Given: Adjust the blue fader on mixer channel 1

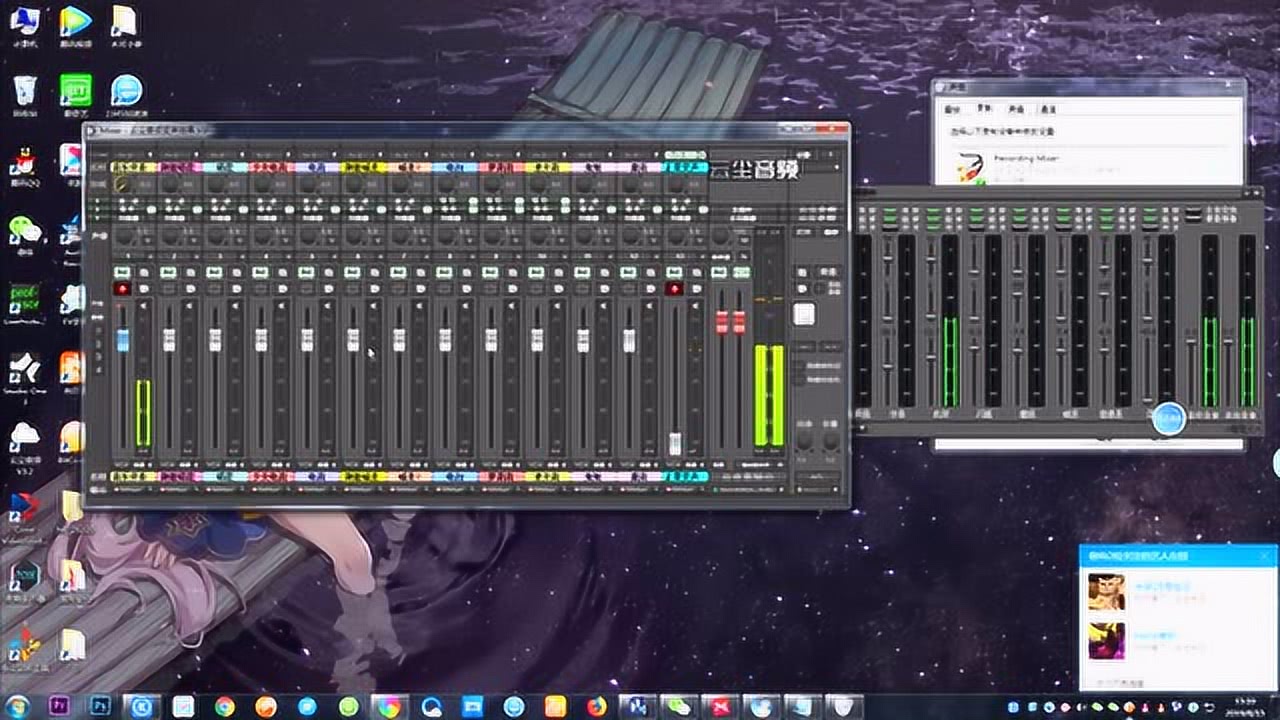Looking at the screenshot, I should [x=123, y=340].
